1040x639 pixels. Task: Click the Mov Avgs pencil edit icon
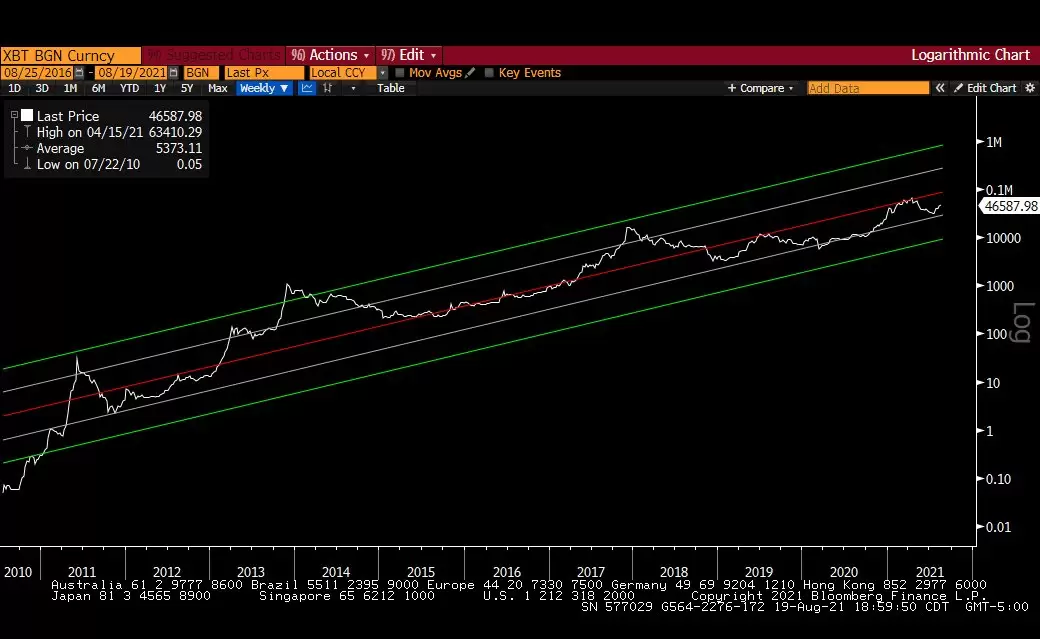[470, 73]
